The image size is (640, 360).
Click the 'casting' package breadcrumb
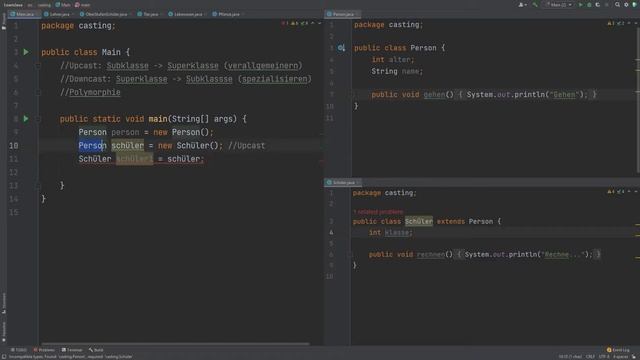coord(44,5)
